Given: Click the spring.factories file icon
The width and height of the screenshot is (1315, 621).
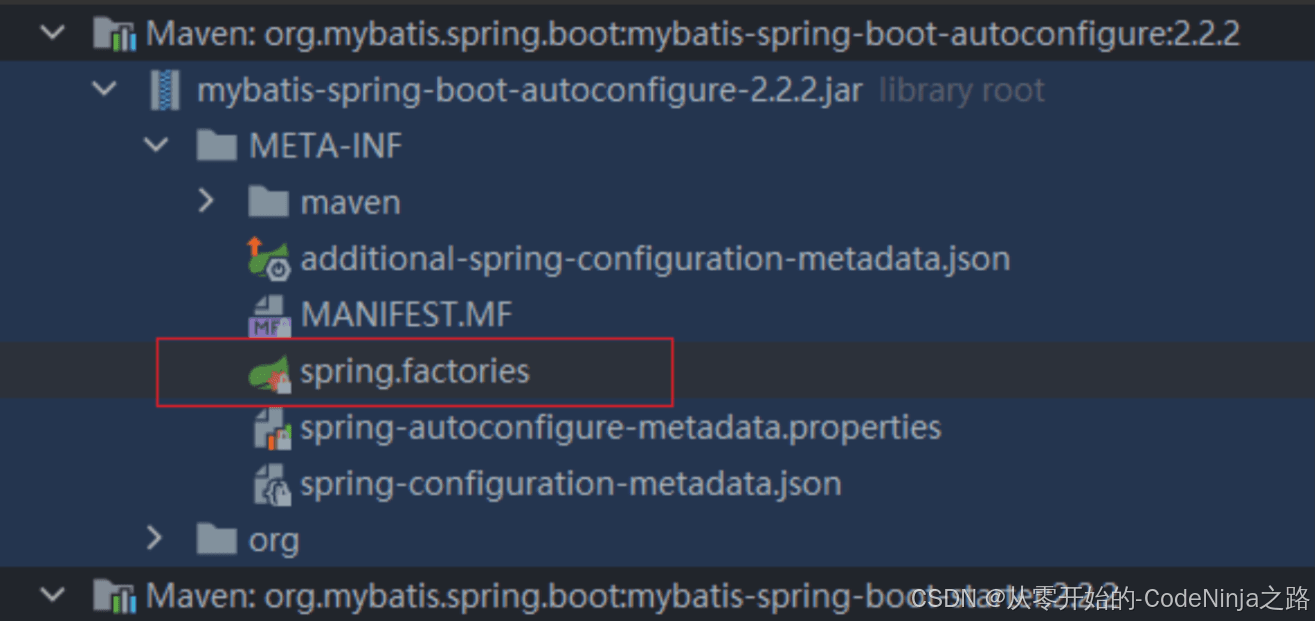Looking at the screenshot, I should point(269,373).
